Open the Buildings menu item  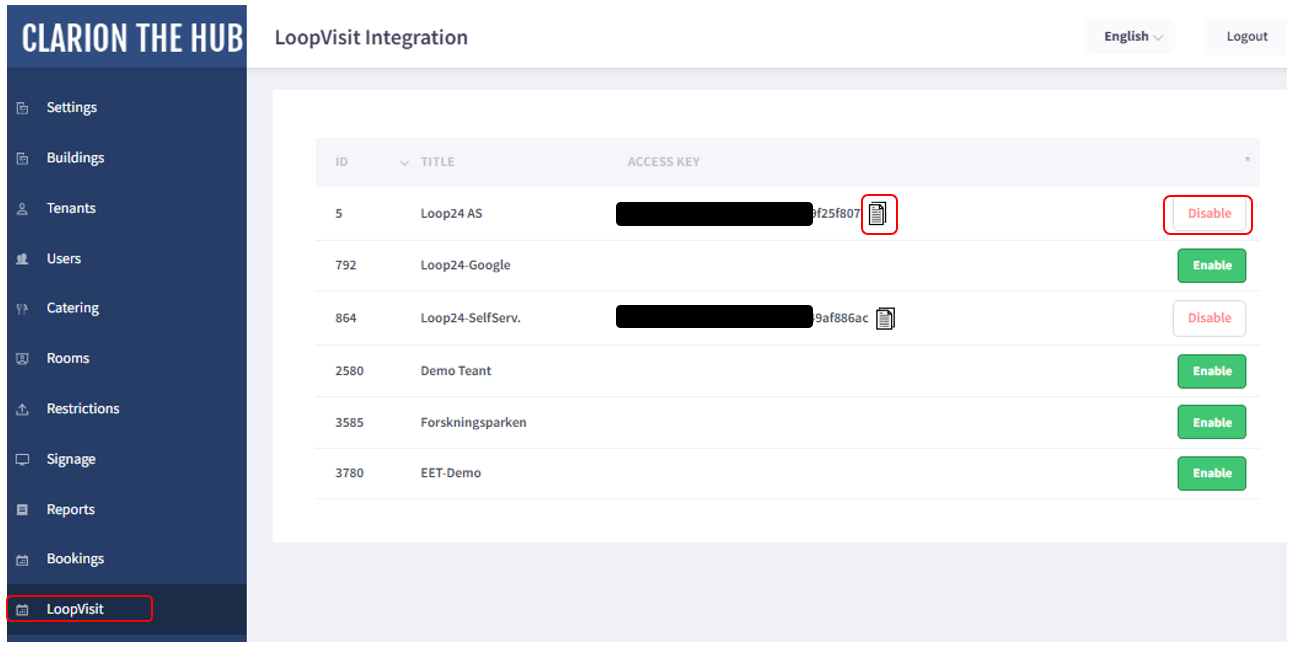[75, 158]
